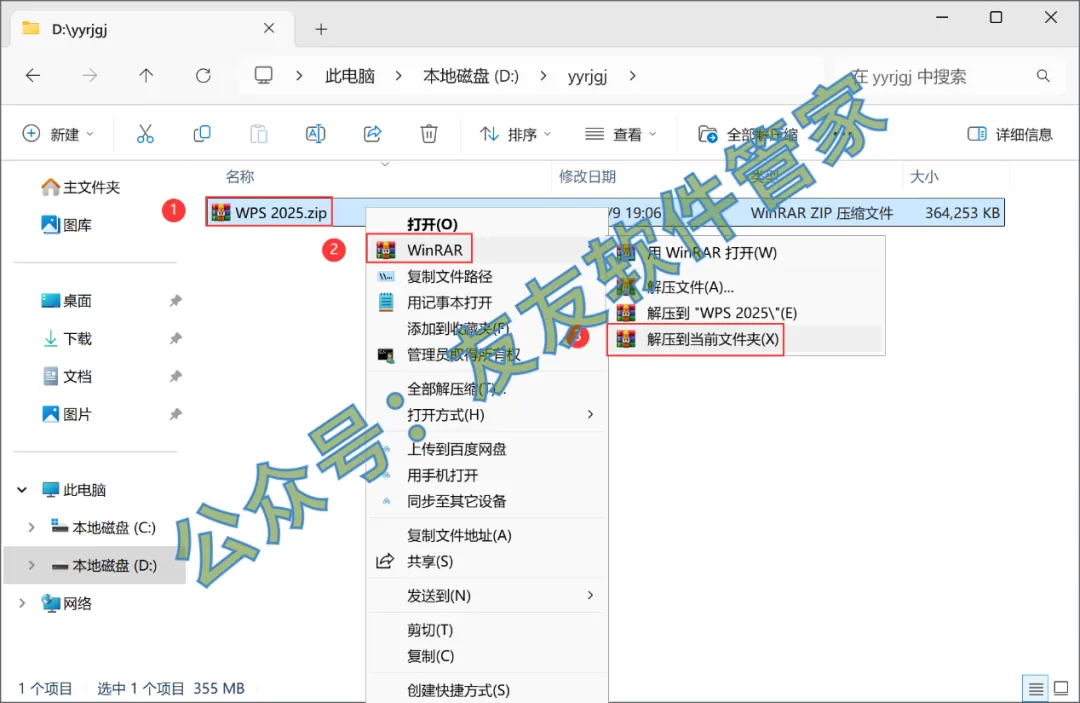Choose 解压文件(A)... in submenu
The height and width of the screenshot is (703, 1080).
(690, 287)
